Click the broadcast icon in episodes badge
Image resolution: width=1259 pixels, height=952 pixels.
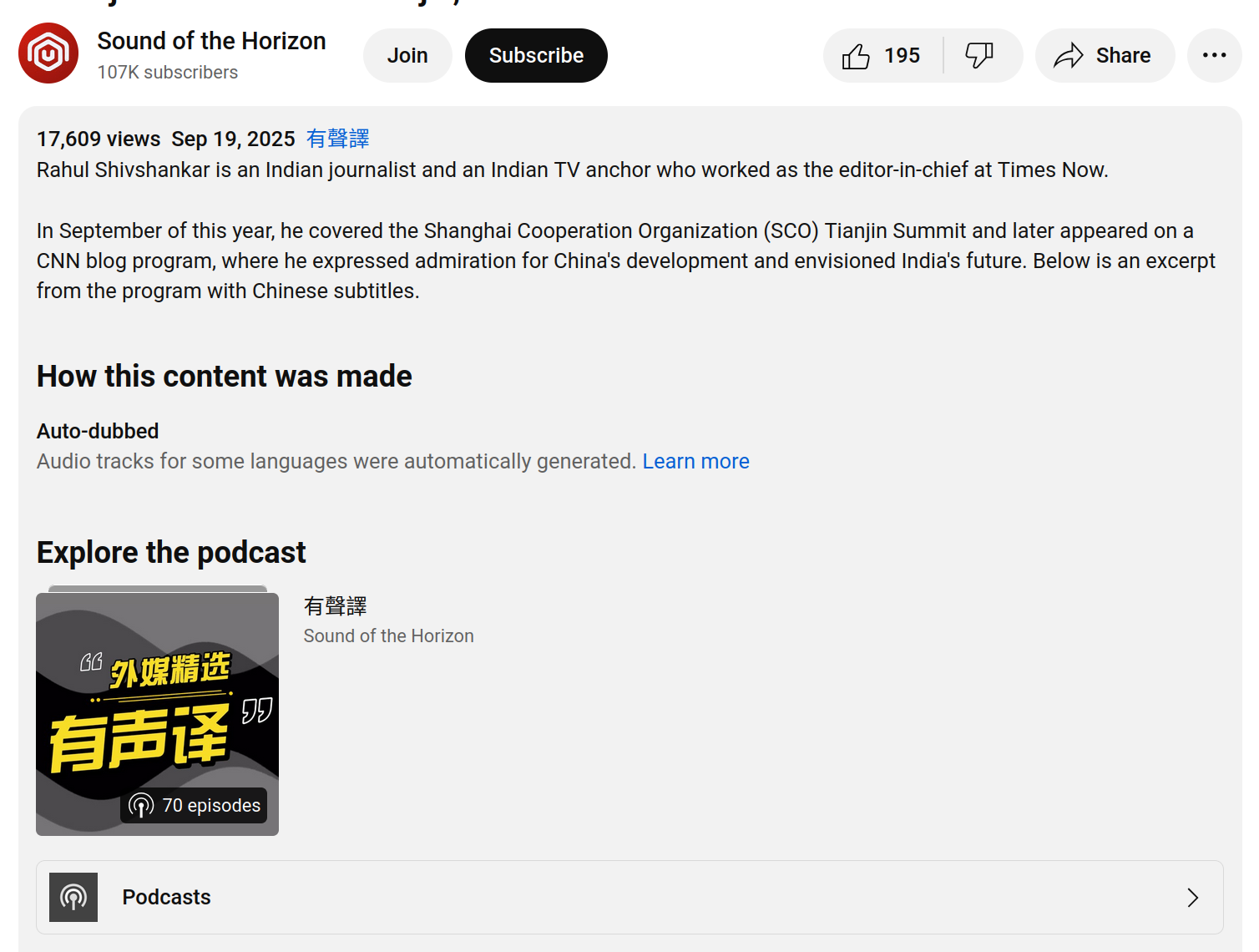[x=141, y=806]
